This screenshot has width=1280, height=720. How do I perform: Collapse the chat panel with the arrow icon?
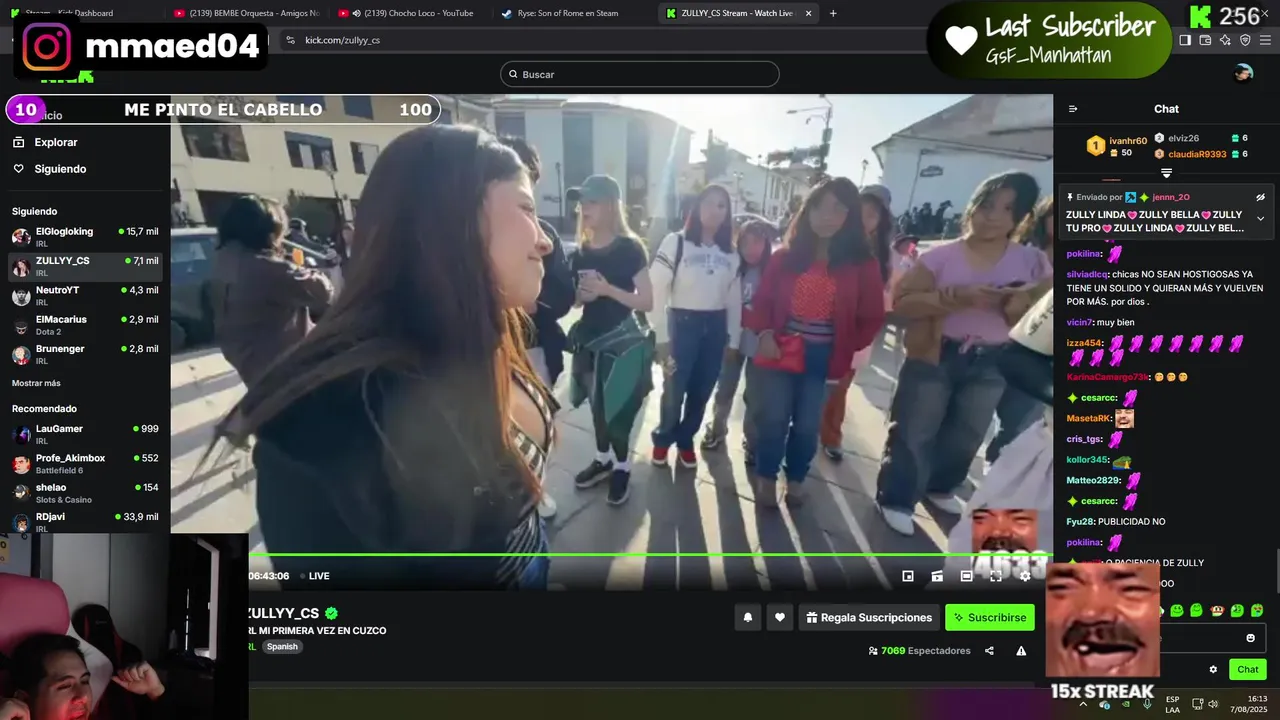click(x=1073, y=109)
